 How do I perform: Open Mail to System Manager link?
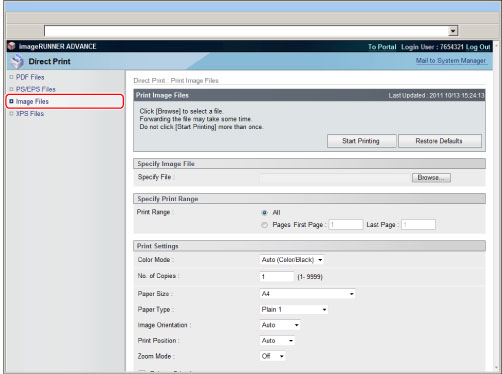(451, 61)
